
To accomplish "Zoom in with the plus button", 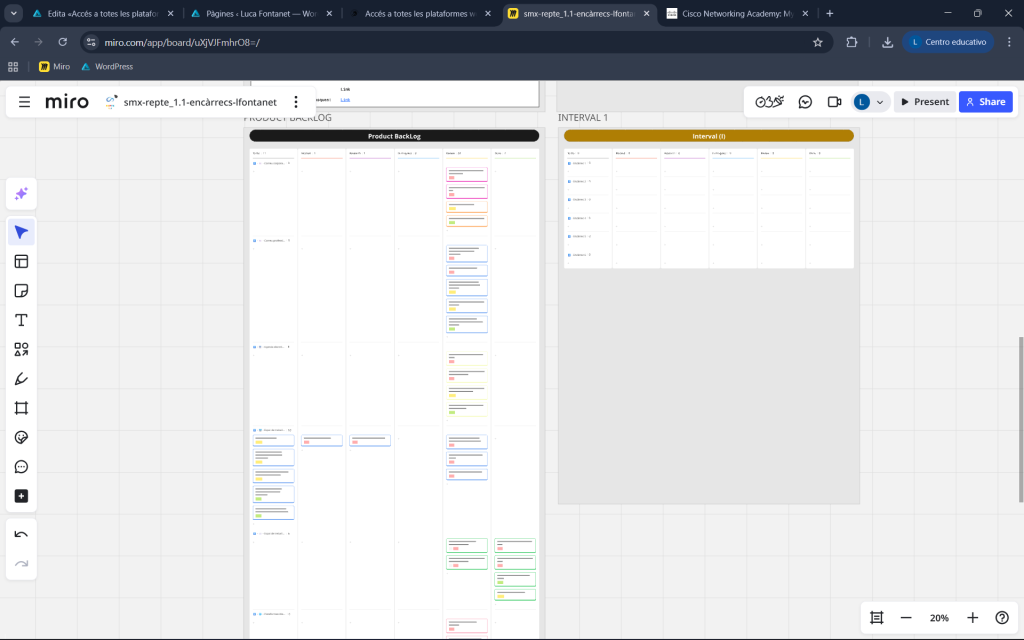I will [972, 618].
